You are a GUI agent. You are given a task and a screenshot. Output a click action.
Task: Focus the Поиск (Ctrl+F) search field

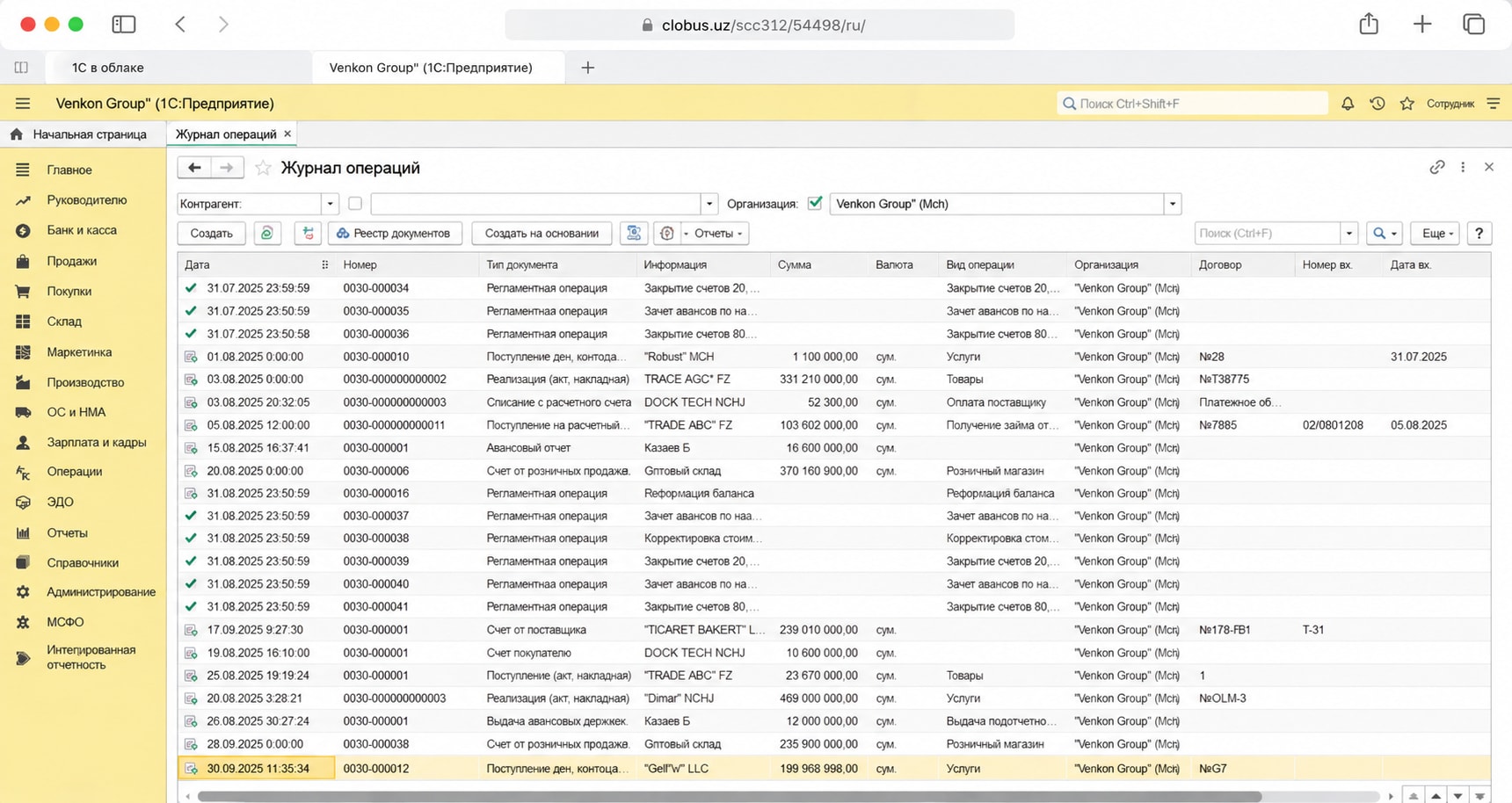[x=1267, y=233]
